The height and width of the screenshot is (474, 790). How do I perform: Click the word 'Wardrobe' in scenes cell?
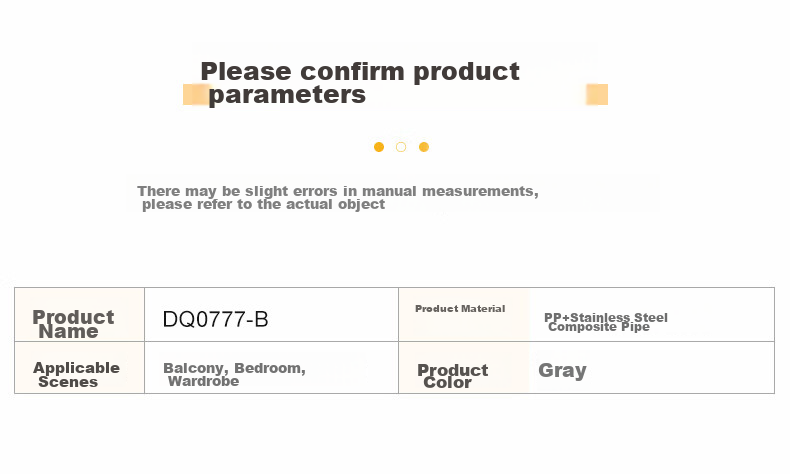click(204, 381)
